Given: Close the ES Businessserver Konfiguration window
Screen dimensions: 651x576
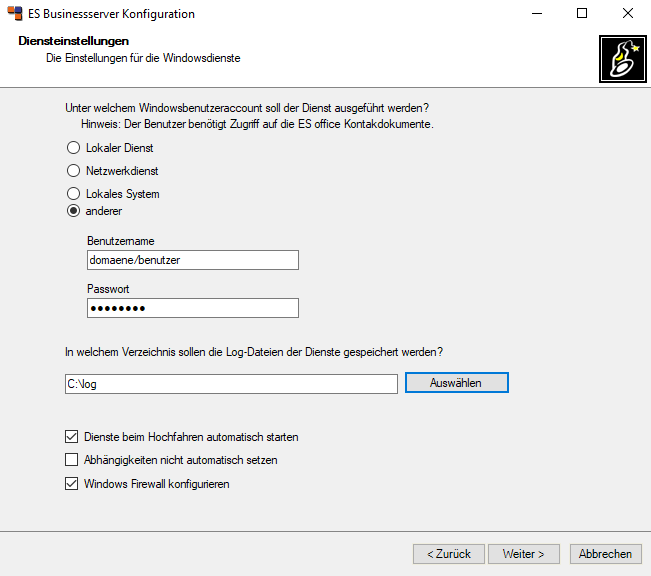Looking at the screenshot, I should pos(627,14).
